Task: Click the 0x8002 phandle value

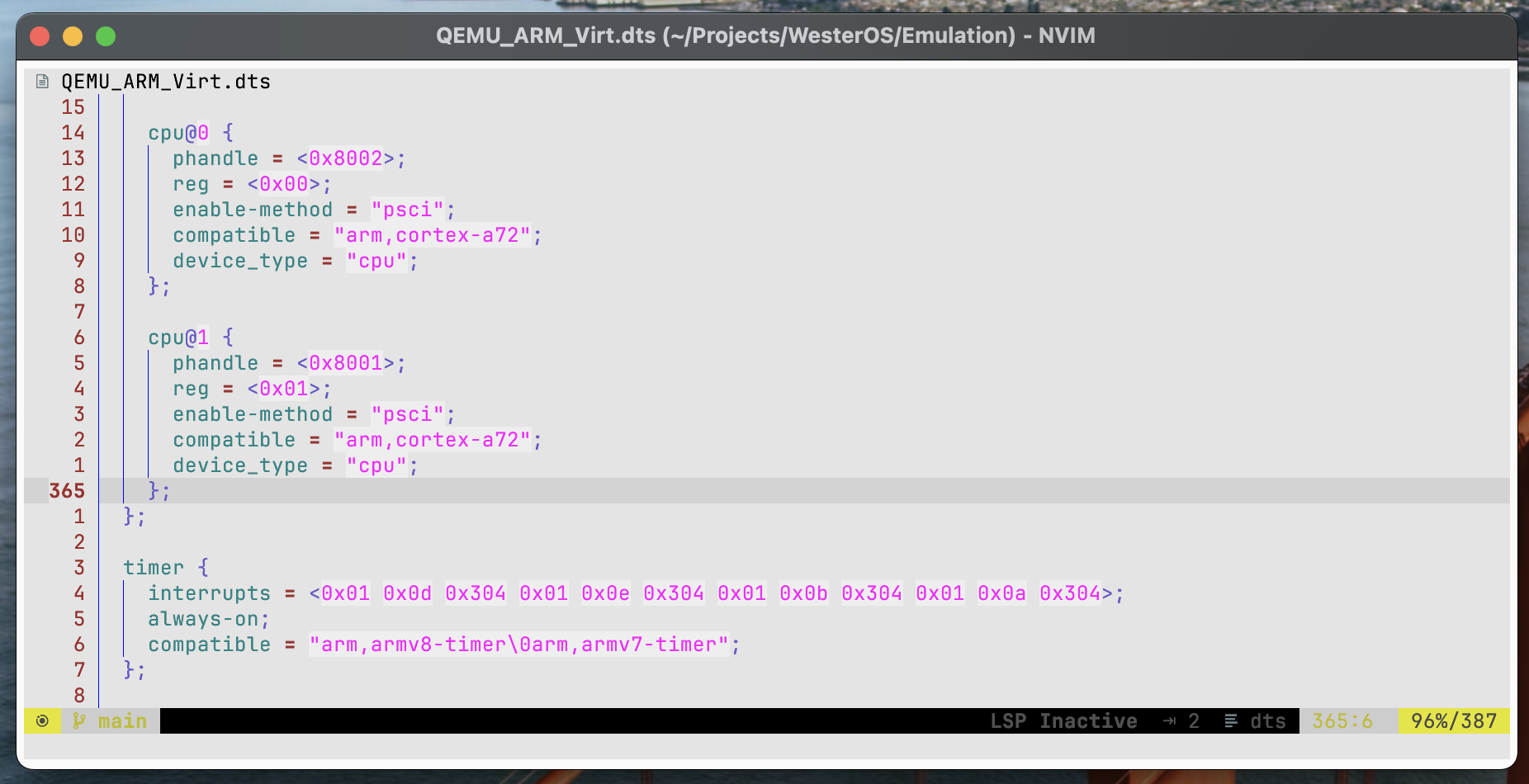Action: coord(346,158)
